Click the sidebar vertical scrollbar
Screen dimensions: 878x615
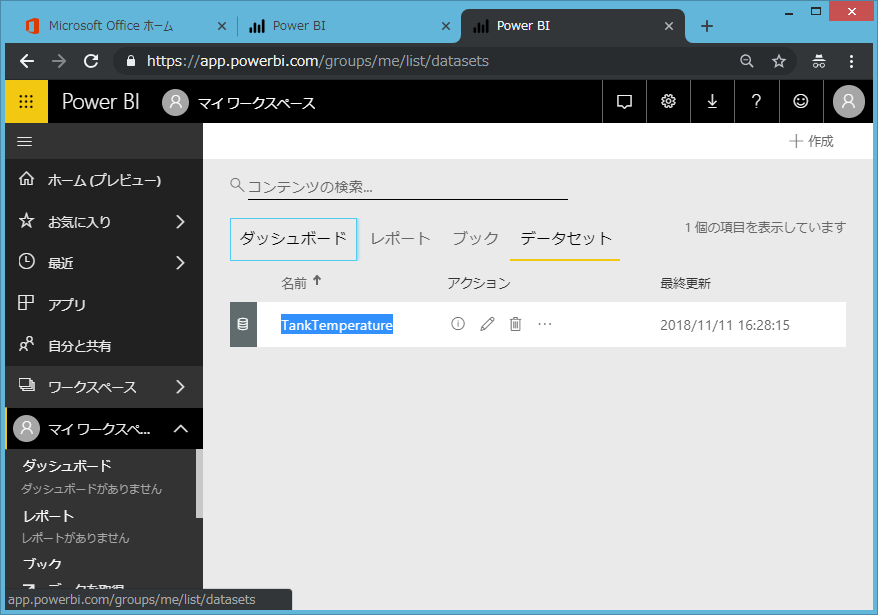point(199,483)
